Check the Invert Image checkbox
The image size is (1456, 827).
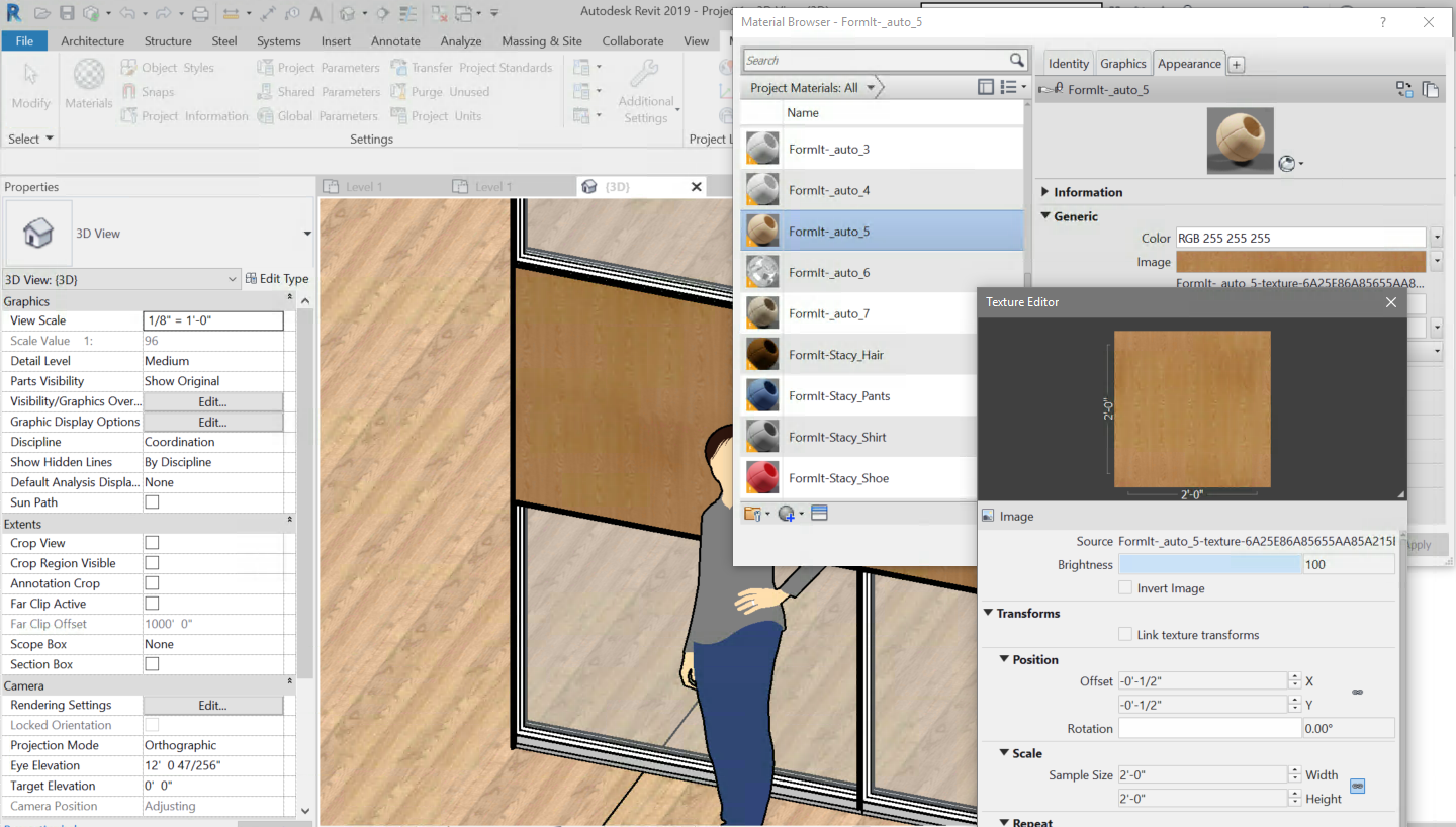pyautogui.click(x=1125, y=587)
